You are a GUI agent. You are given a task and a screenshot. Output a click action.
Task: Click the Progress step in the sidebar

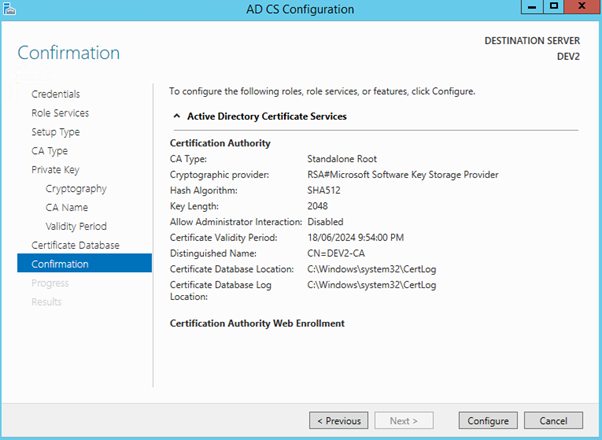pos(49,283)
